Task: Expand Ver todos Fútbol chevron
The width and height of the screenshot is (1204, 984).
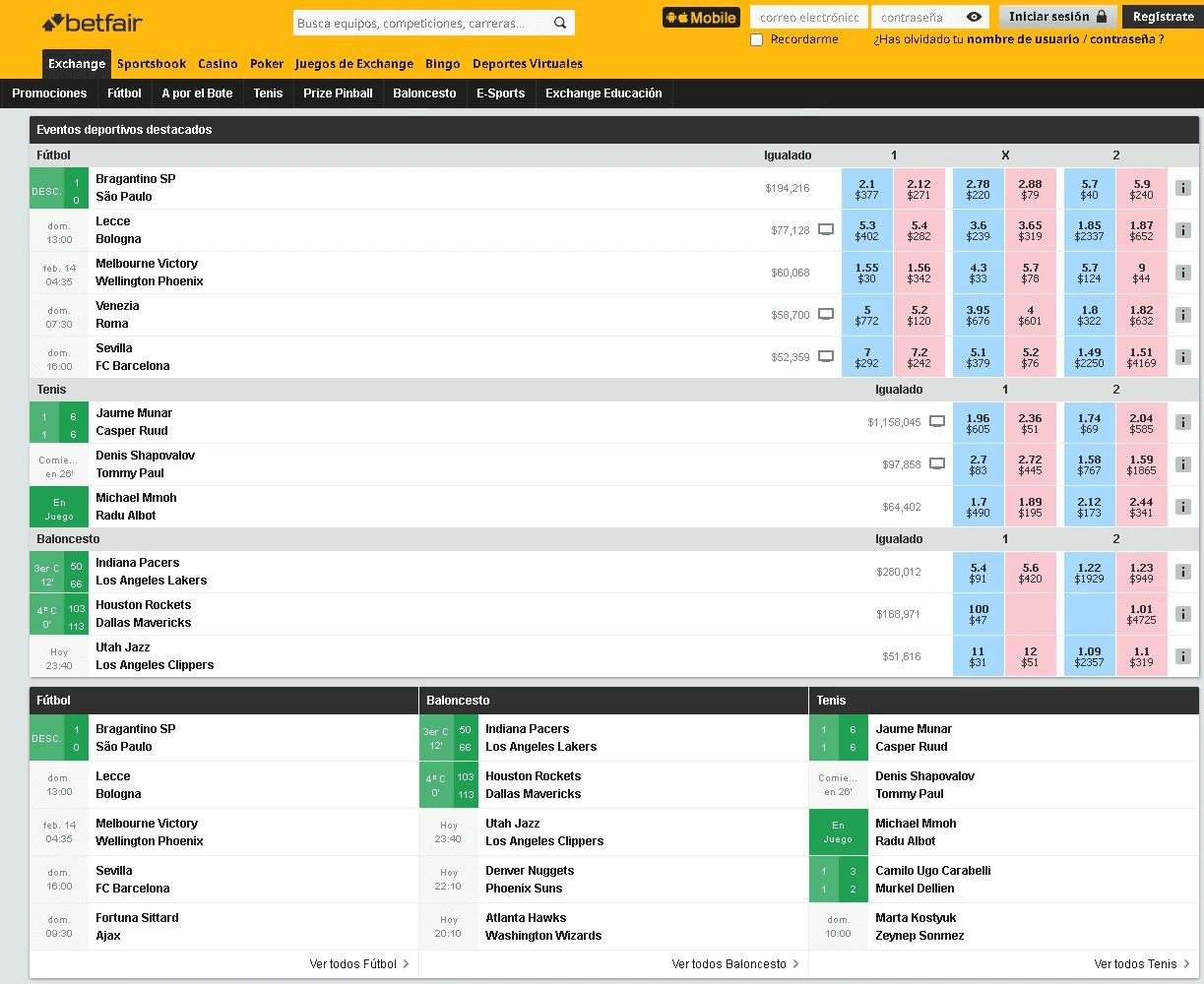Action: [406, 964]
